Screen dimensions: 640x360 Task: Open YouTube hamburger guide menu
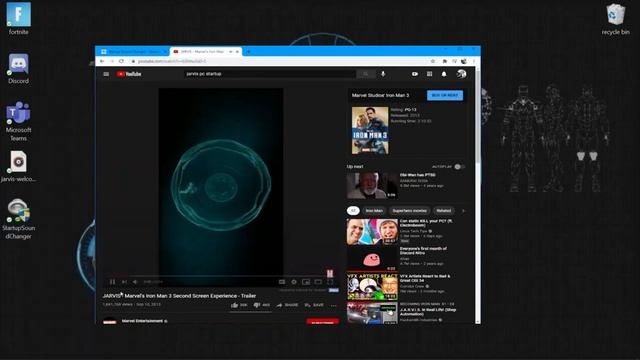106,74
